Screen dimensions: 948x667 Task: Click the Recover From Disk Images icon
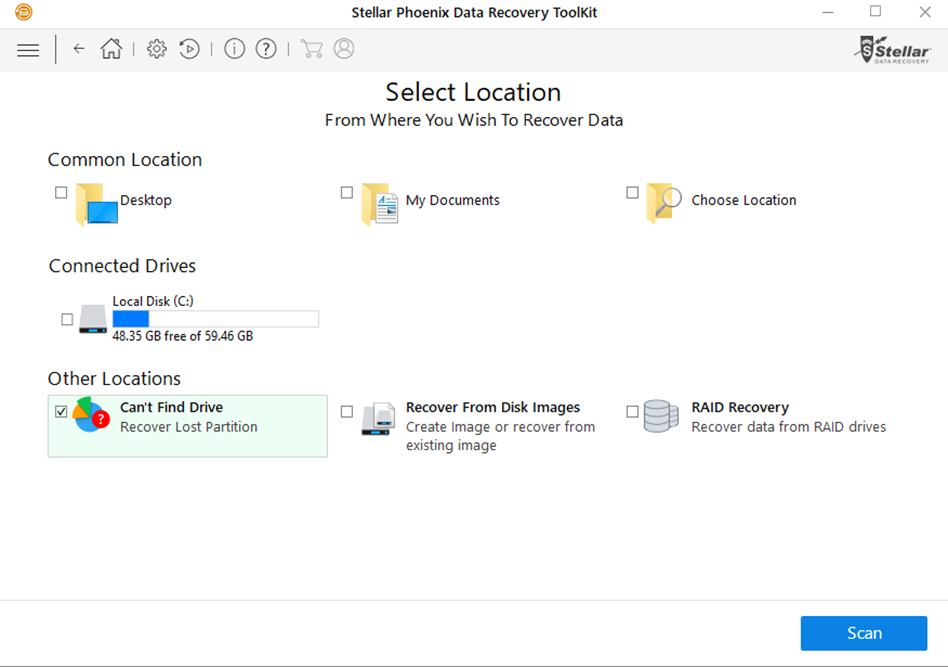coord(378,418)
